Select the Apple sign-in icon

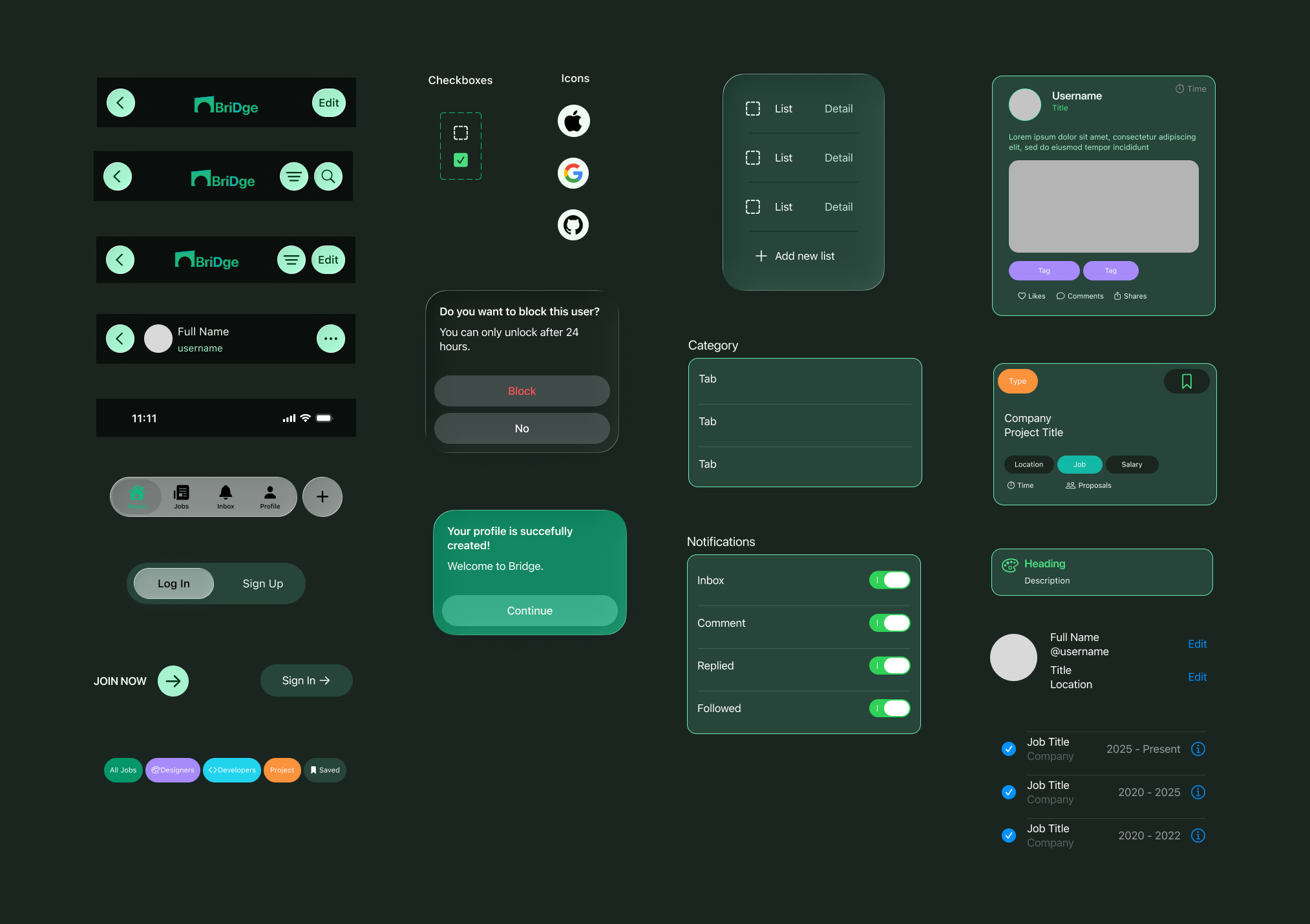[573, 121]
